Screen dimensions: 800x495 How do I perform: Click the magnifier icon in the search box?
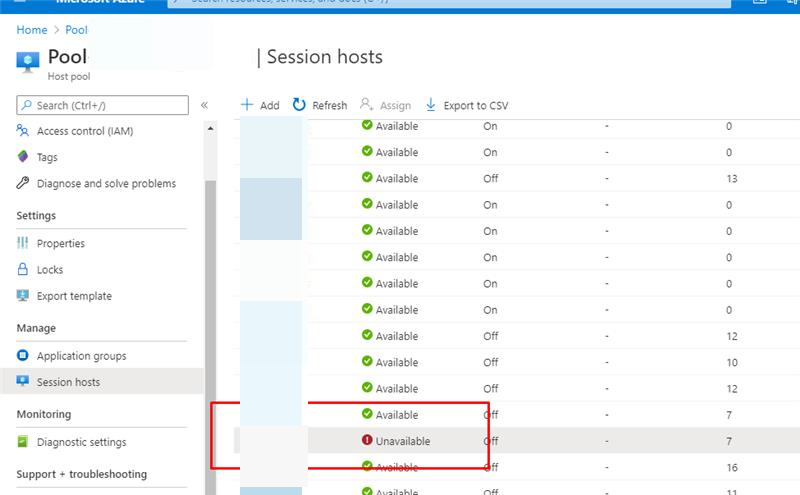tap(27, 105)
